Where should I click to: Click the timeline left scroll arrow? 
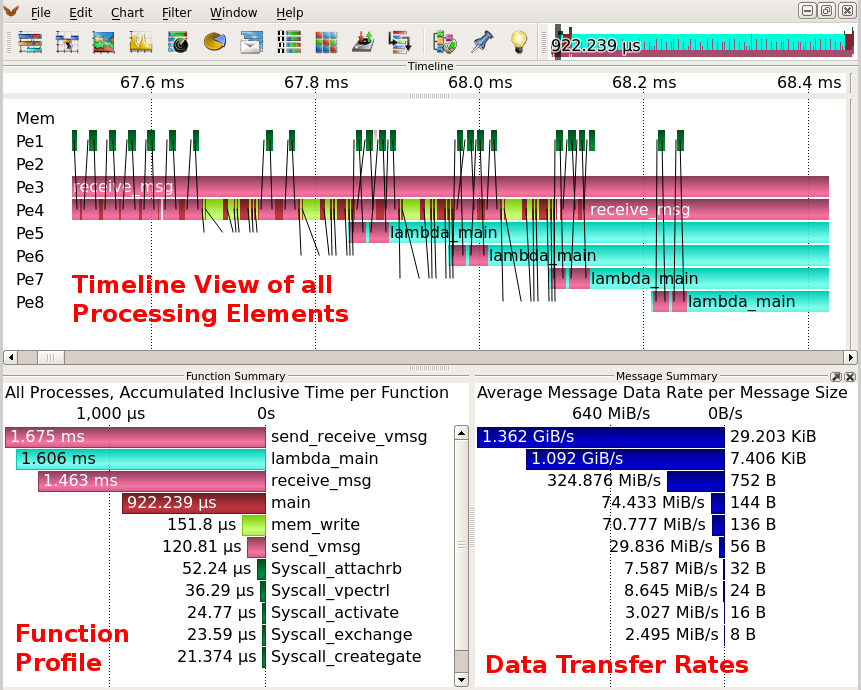coord(10,357)
